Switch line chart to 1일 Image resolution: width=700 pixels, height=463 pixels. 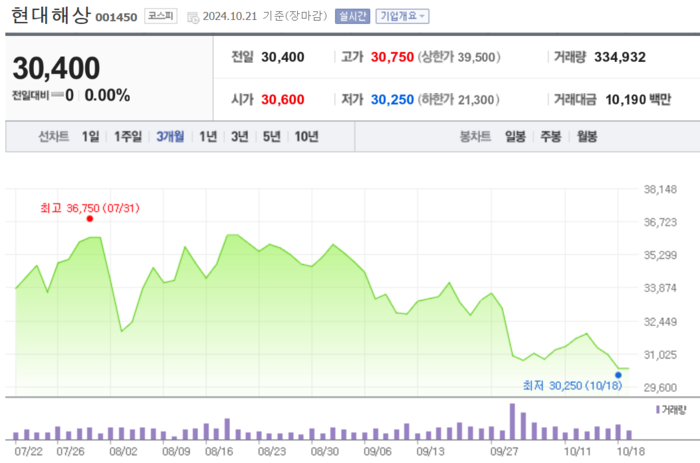pos(90,137)
